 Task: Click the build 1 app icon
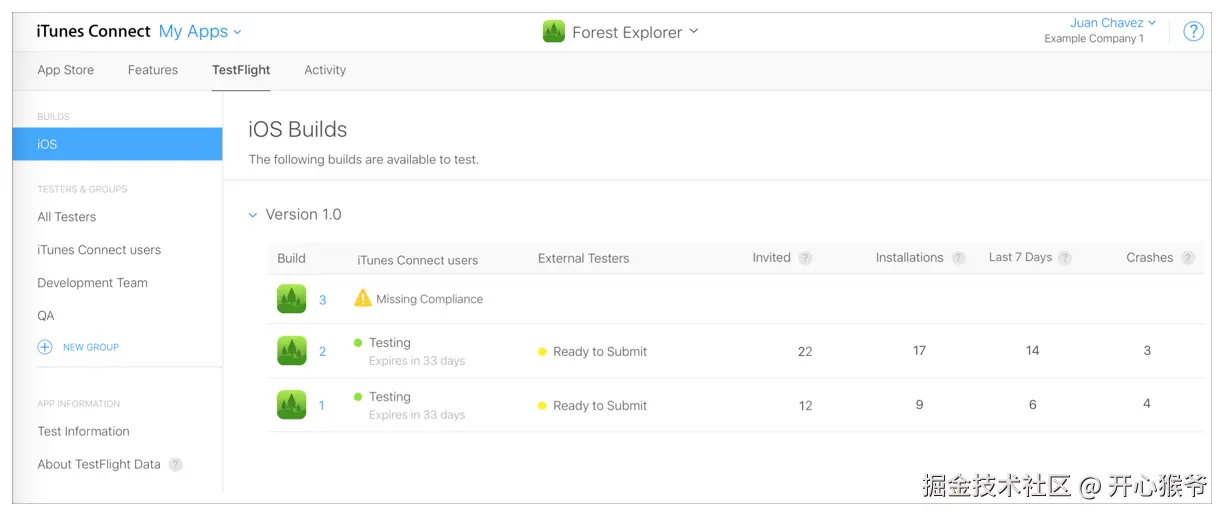(292, 405)
